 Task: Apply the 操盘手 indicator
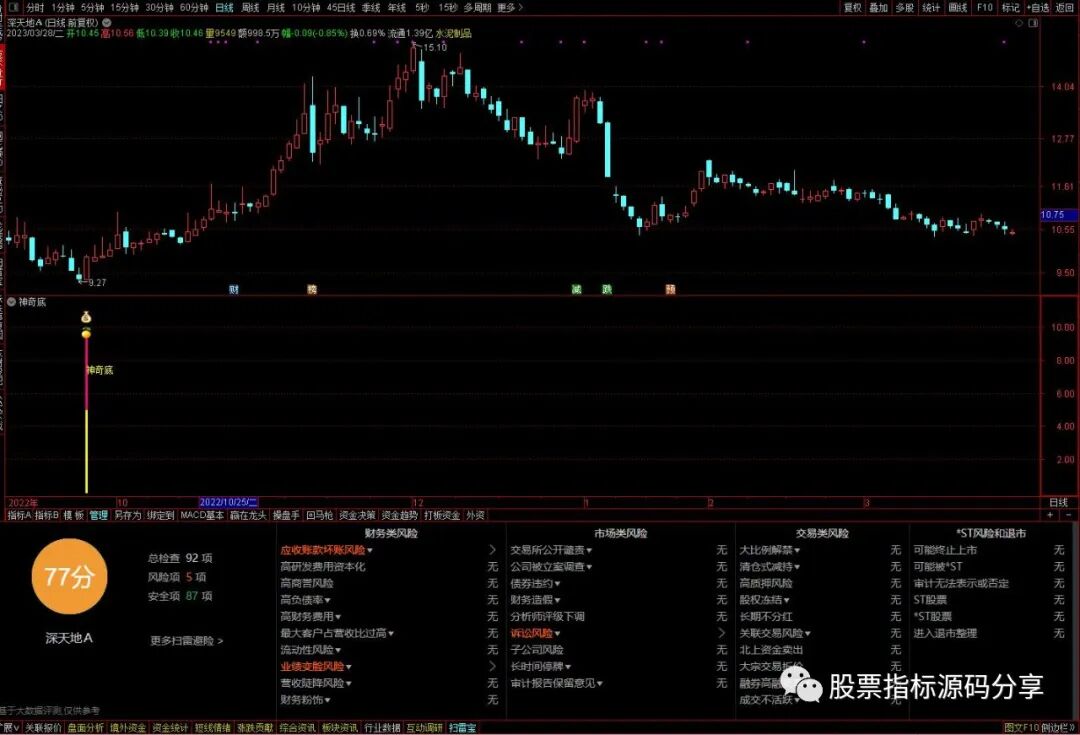286,515
